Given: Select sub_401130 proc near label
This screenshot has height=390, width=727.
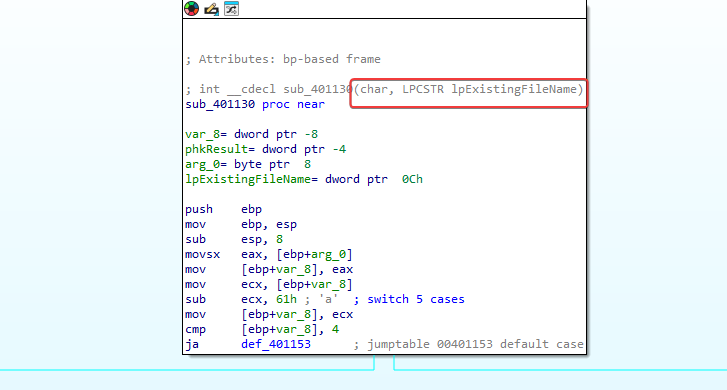Looking at the screenshot, I should coord(255,104).
